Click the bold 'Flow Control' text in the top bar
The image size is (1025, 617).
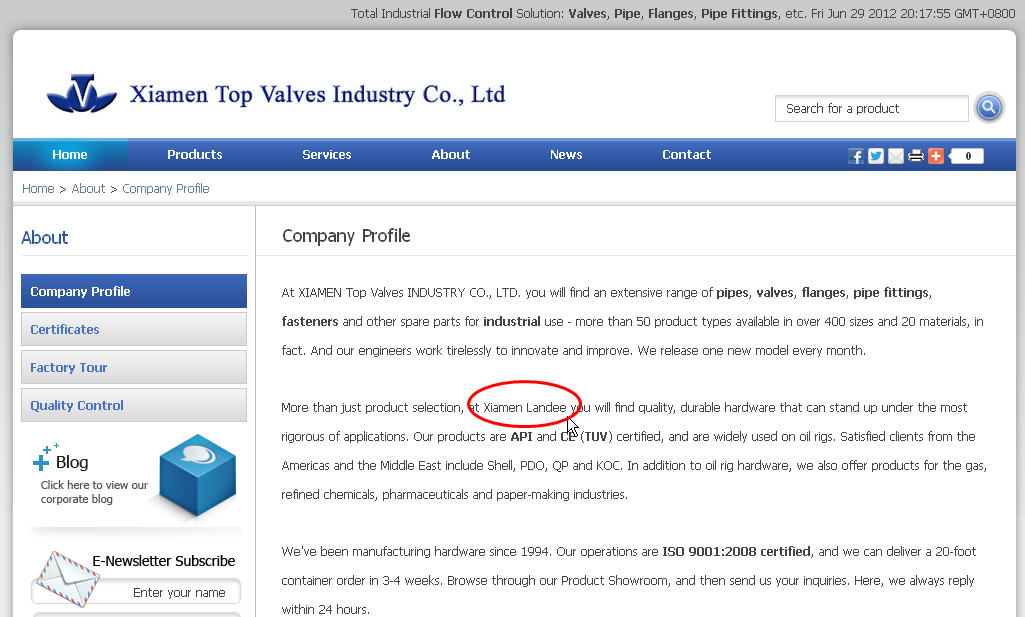[x=473, y=14]
